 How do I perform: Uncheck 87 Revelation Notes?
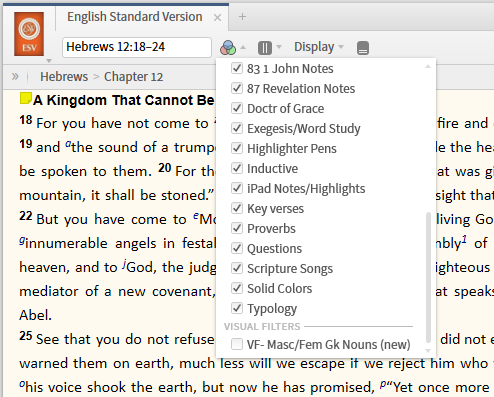pos(237,88)
